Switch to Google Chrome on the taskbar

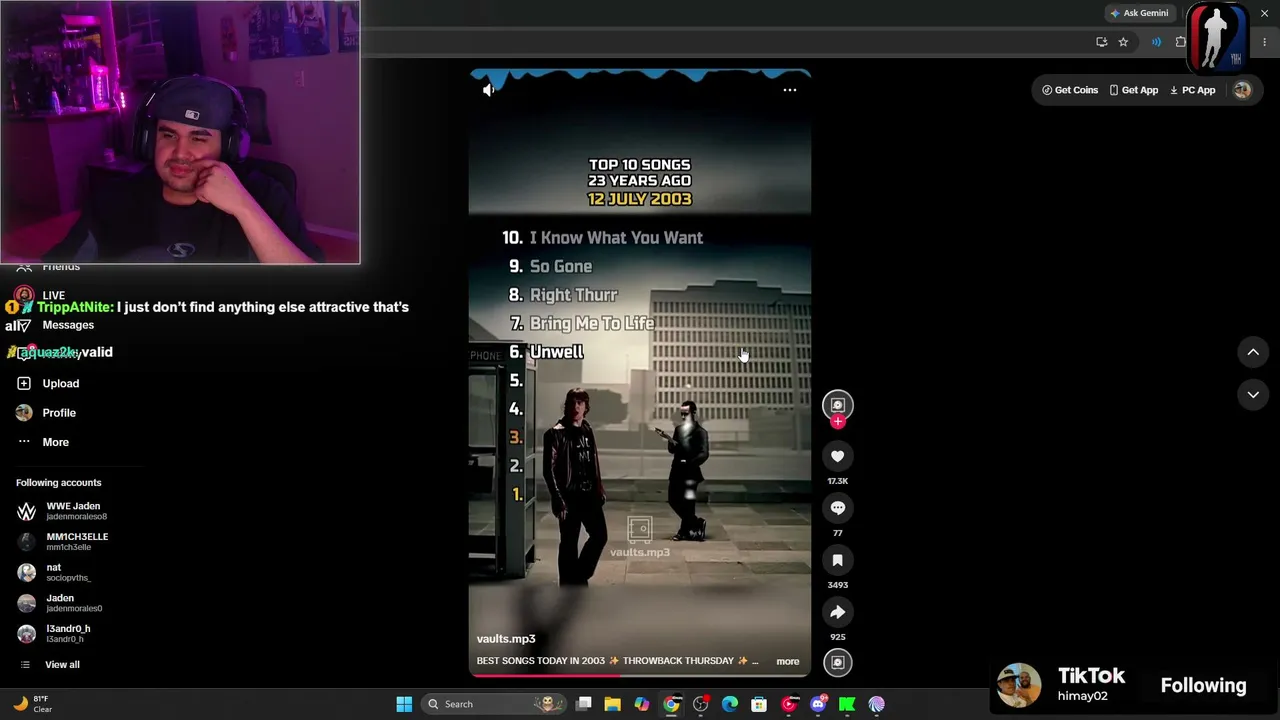(671, 704)
